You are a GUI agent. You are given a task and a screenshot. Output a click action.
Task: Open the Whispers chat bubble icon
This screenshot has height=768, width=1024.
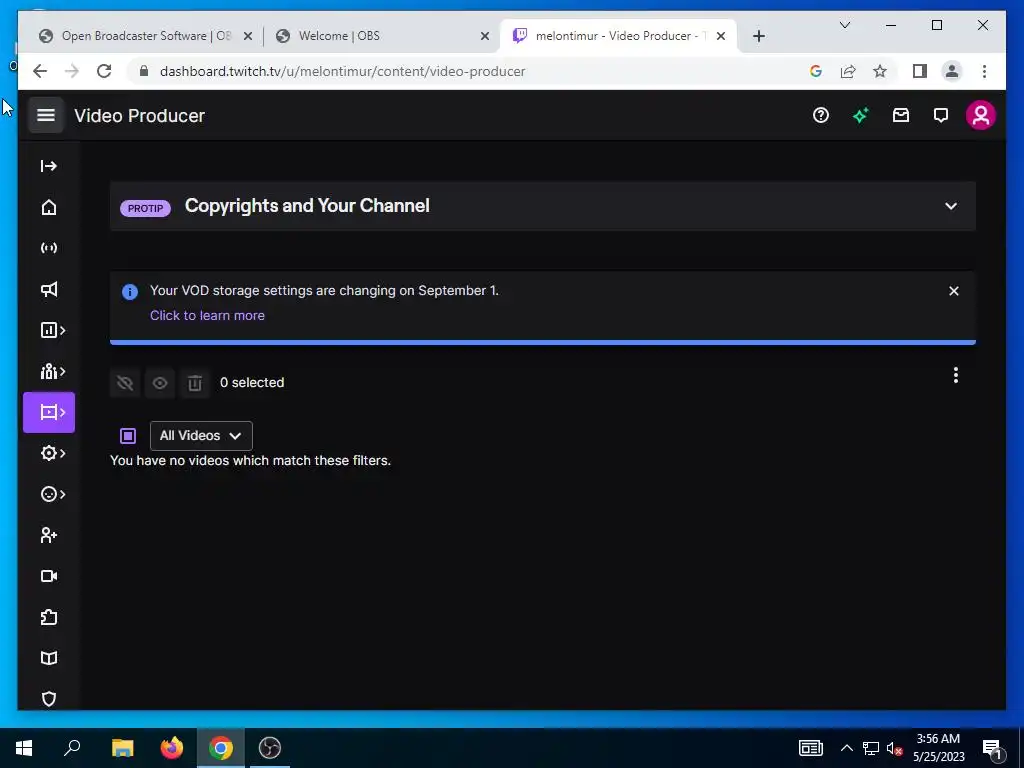940,116
